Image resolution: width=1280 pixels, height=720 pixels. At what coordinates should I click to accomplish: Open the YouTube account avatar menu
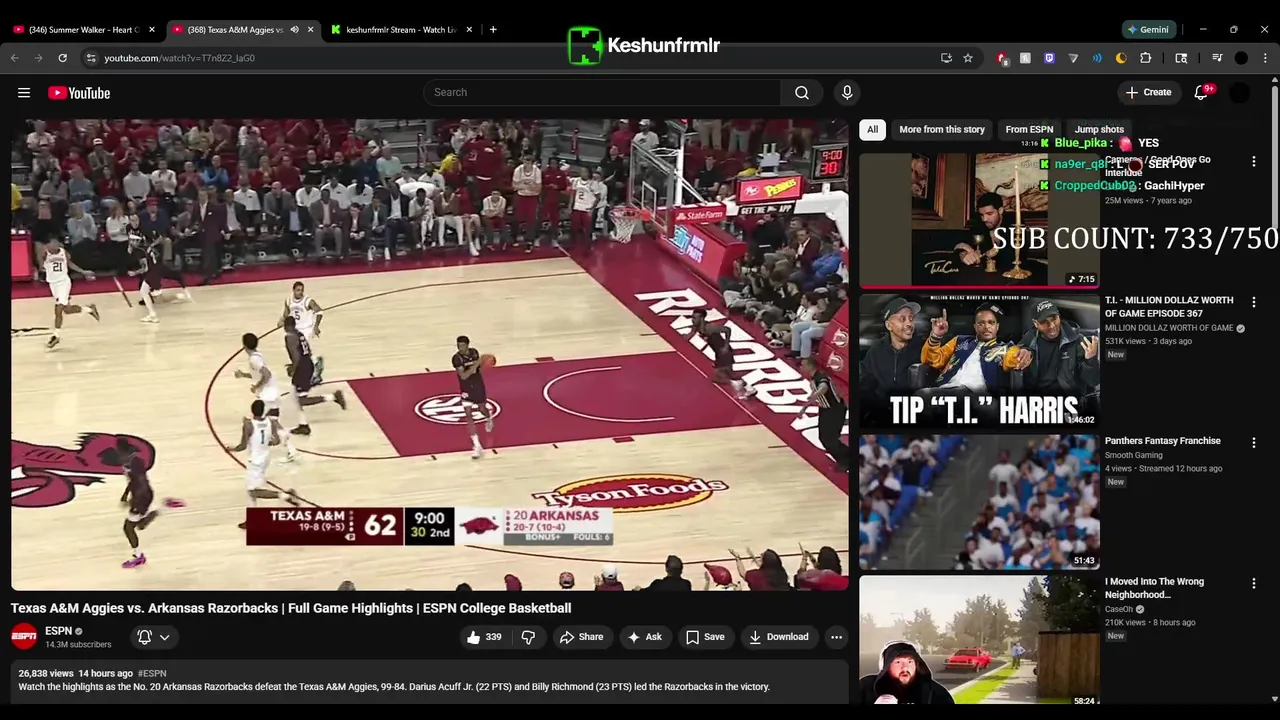click(1240, 93)
